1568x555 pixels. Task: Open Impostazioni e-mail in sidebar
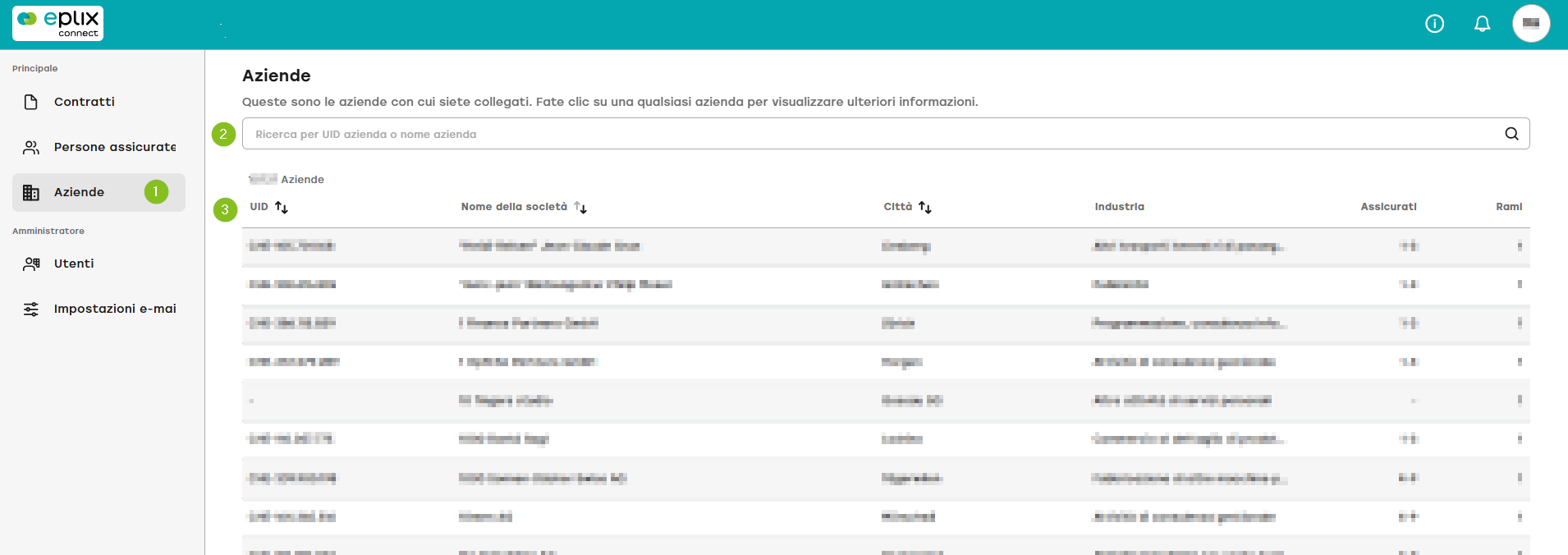(x=99, y=309)
